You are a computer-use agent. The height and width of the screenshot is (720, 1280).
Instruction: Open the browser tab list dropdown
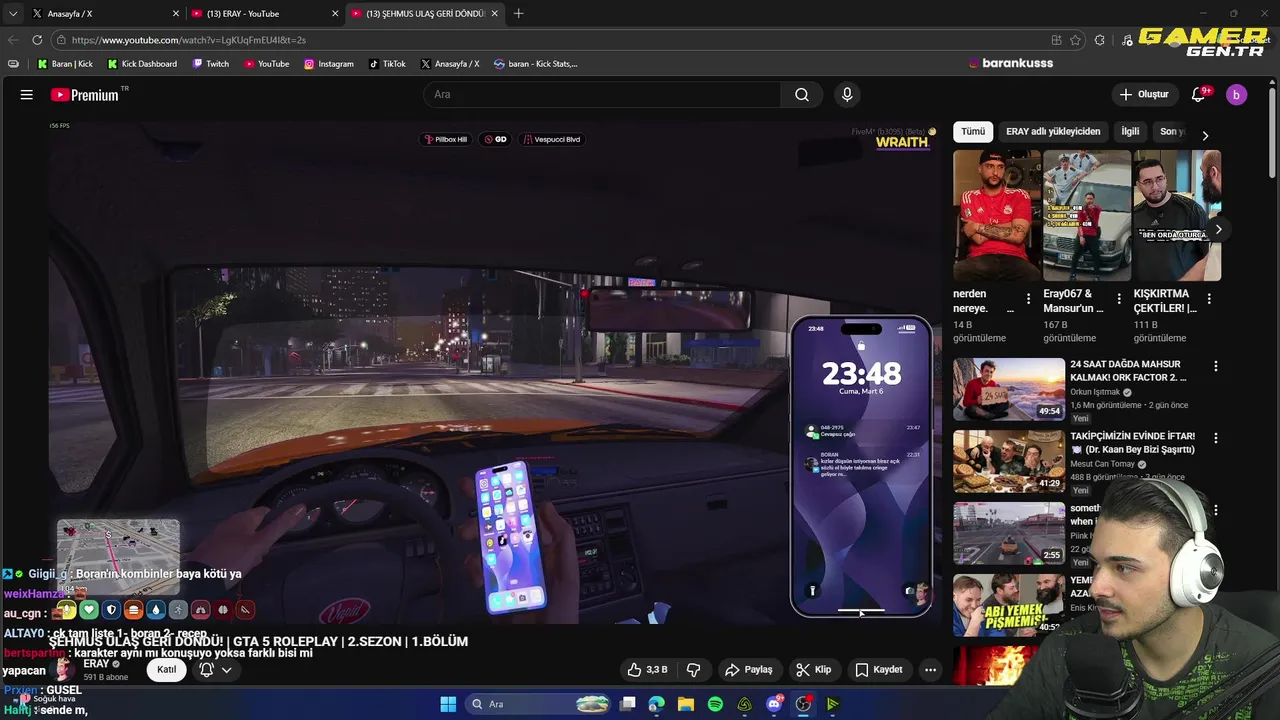tap(12, 13)
